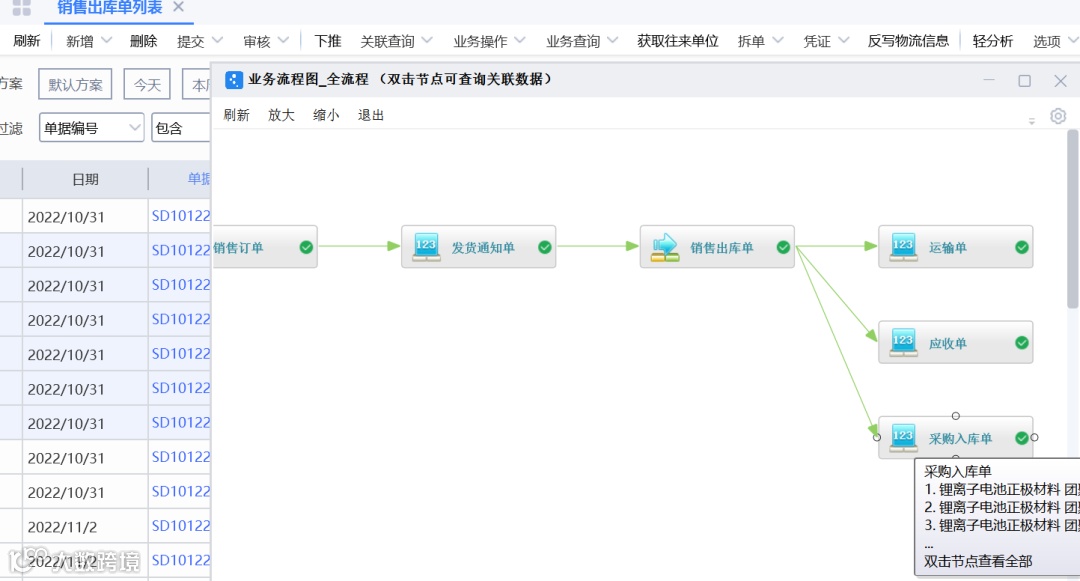
Task: Click 获取往来单位 in the toolbar
Action: coord(678,41)
